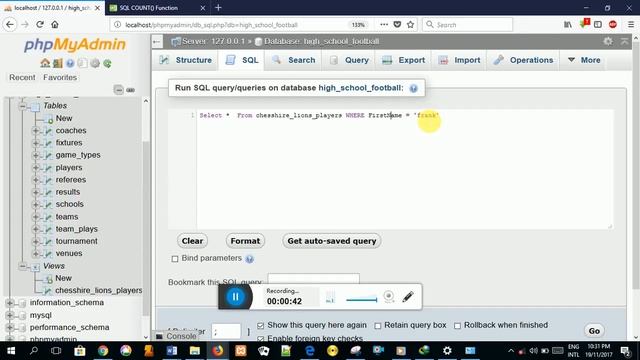Switch to the Export tab

[x=403, y=60]
